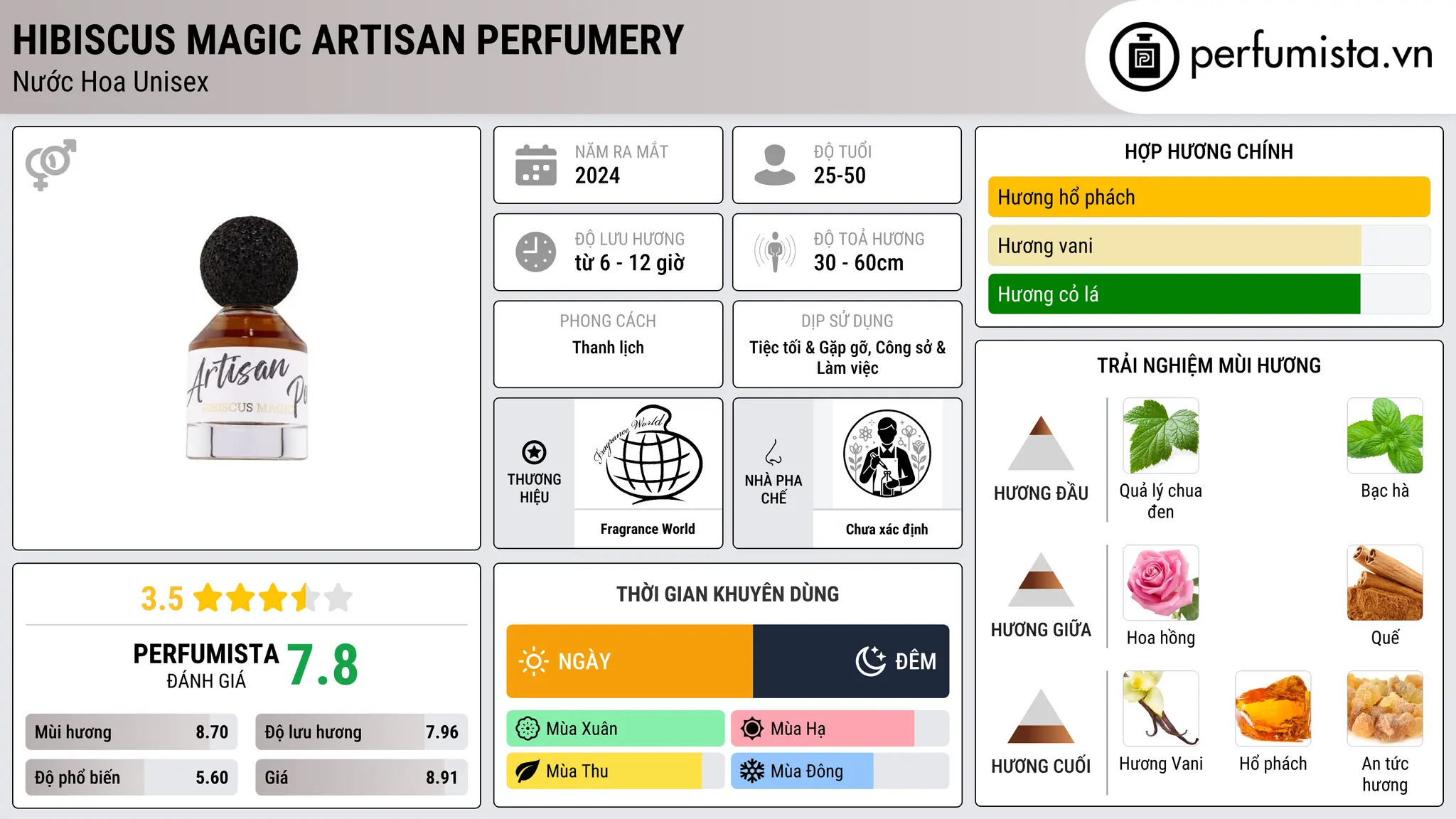Click the Hợp hương chính heading
1456x819 pixels.
coord(1209,151)
